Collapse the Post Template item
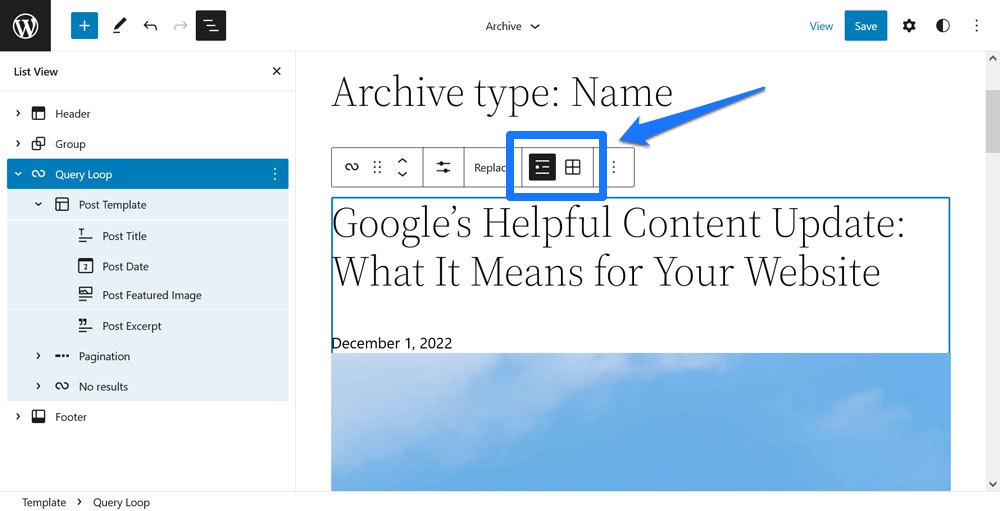 pos(38,204)
